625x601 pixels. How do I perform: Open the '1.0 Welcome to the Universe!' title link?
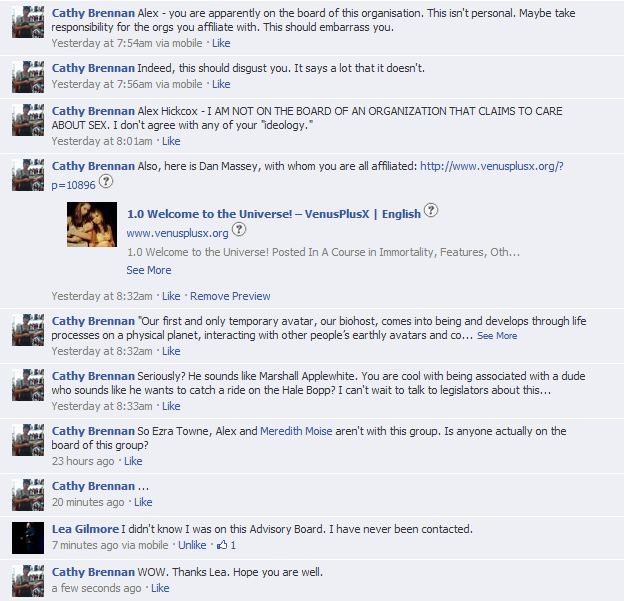pos(274,214)
